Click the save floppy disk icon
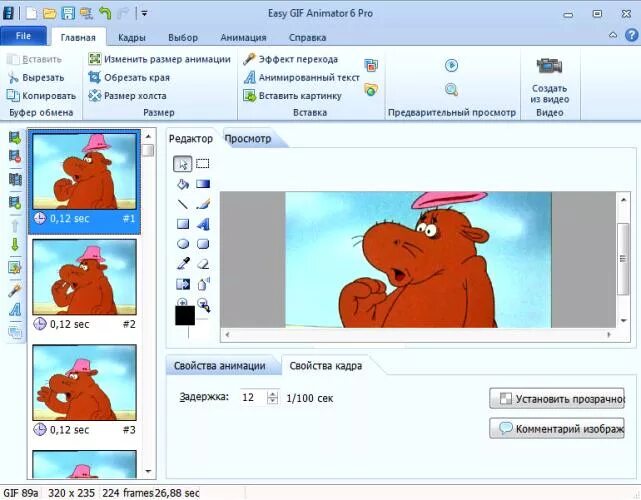The height and width of the screenshot is (500, 641). tap(68, 13)
